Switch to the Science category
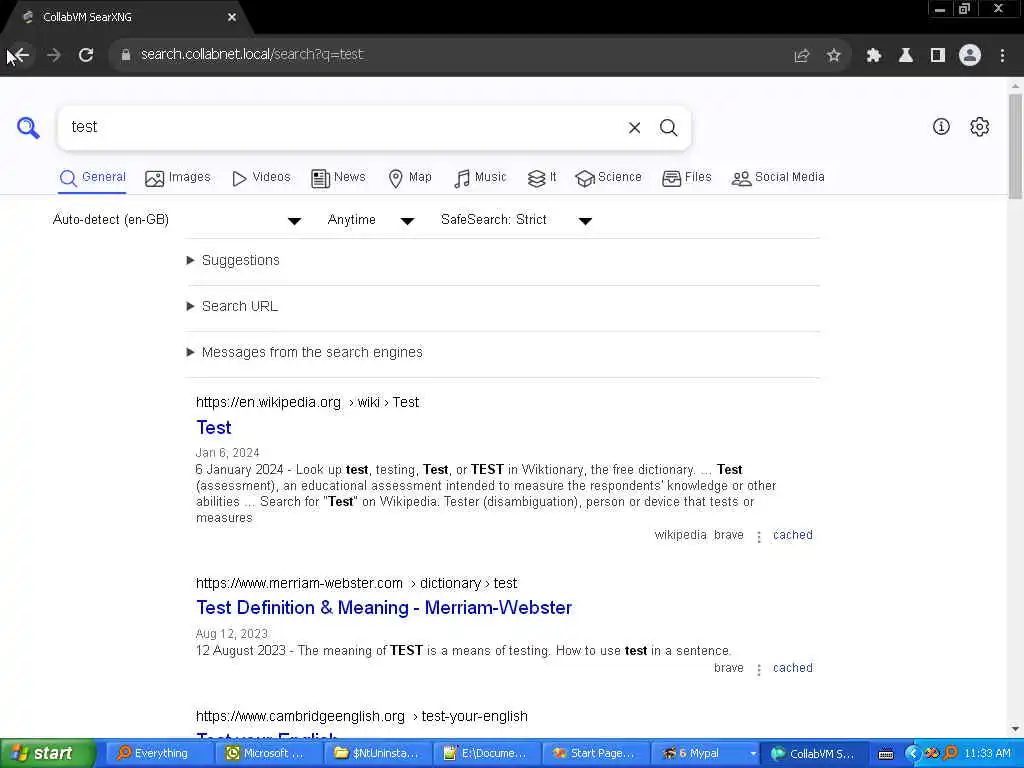This screenshot has height=768, width=1024. (x=608, y=178)
